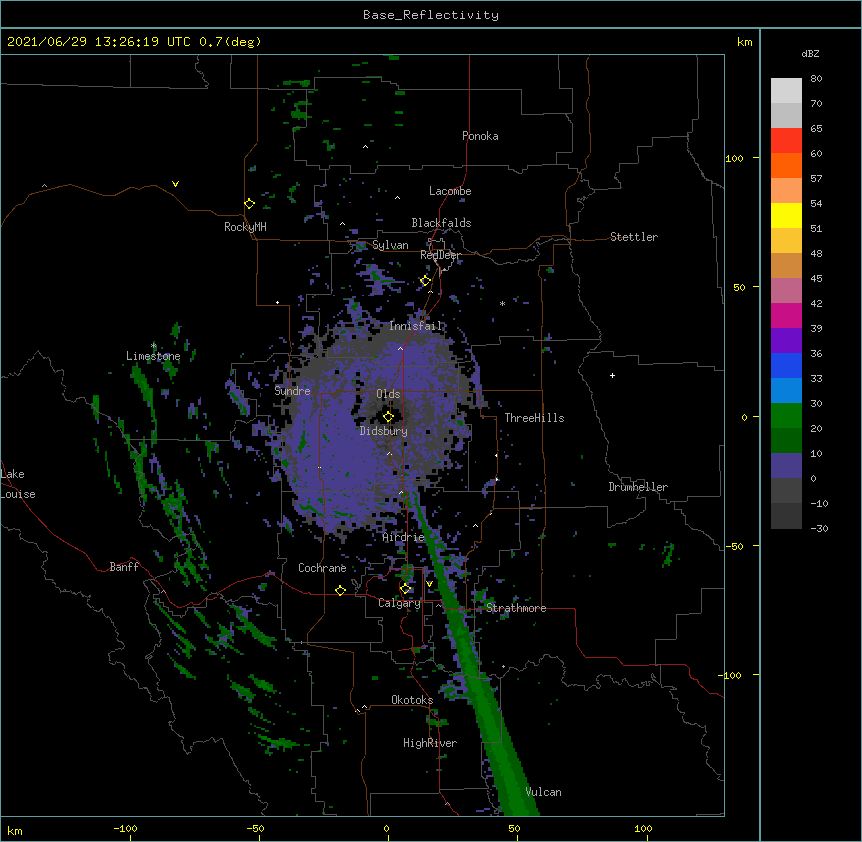Click the Didsbury label
The width and height of the screenshot is (862, 842).
click(x=384, y=431)
